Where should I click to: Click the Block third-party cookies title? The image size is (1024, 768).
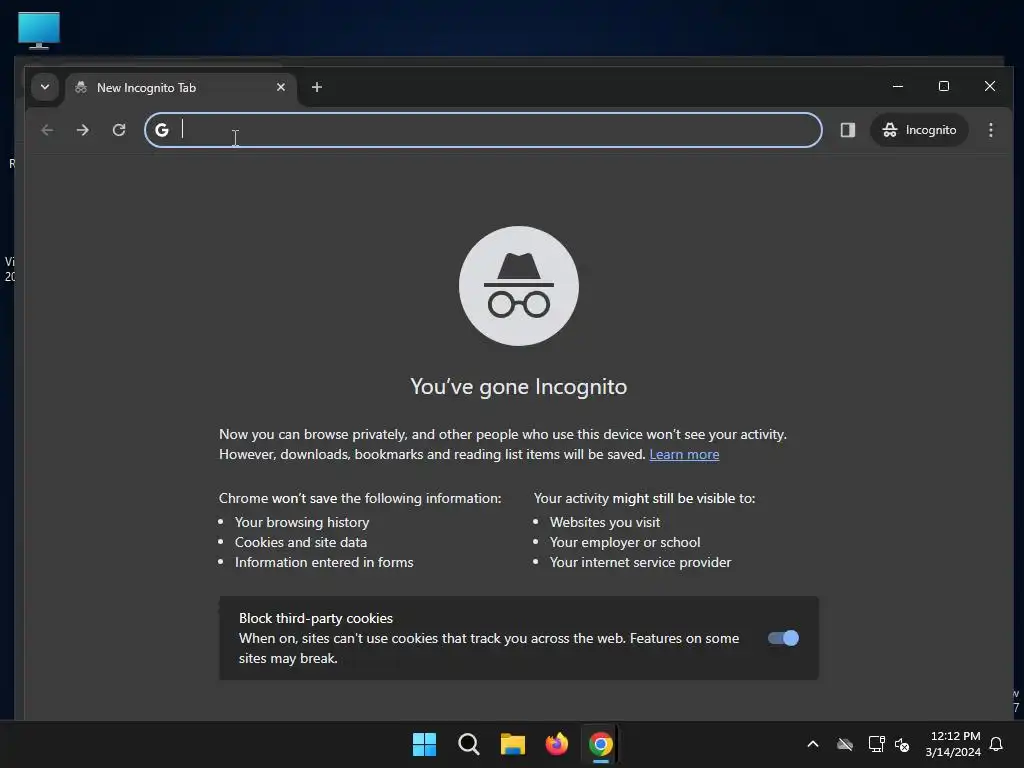[316, 618]
